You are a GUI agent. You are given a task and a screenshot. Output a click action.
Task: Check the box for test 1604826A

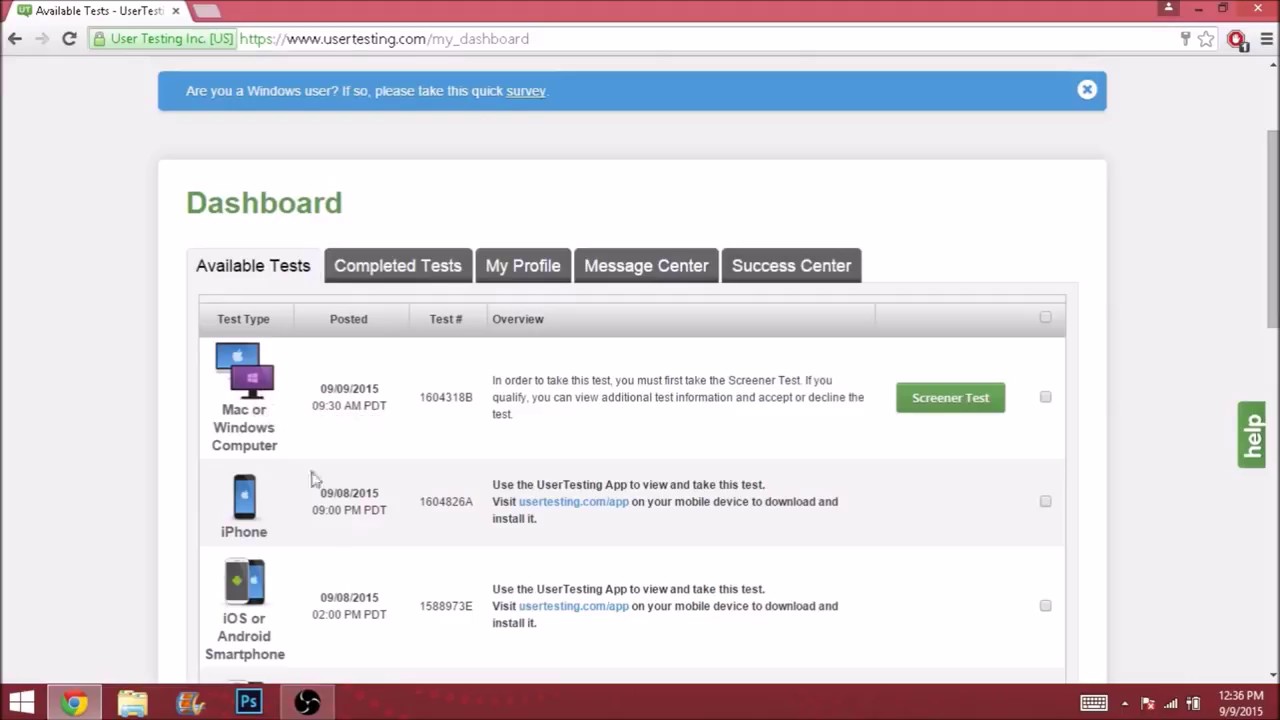coord(1045,501)
